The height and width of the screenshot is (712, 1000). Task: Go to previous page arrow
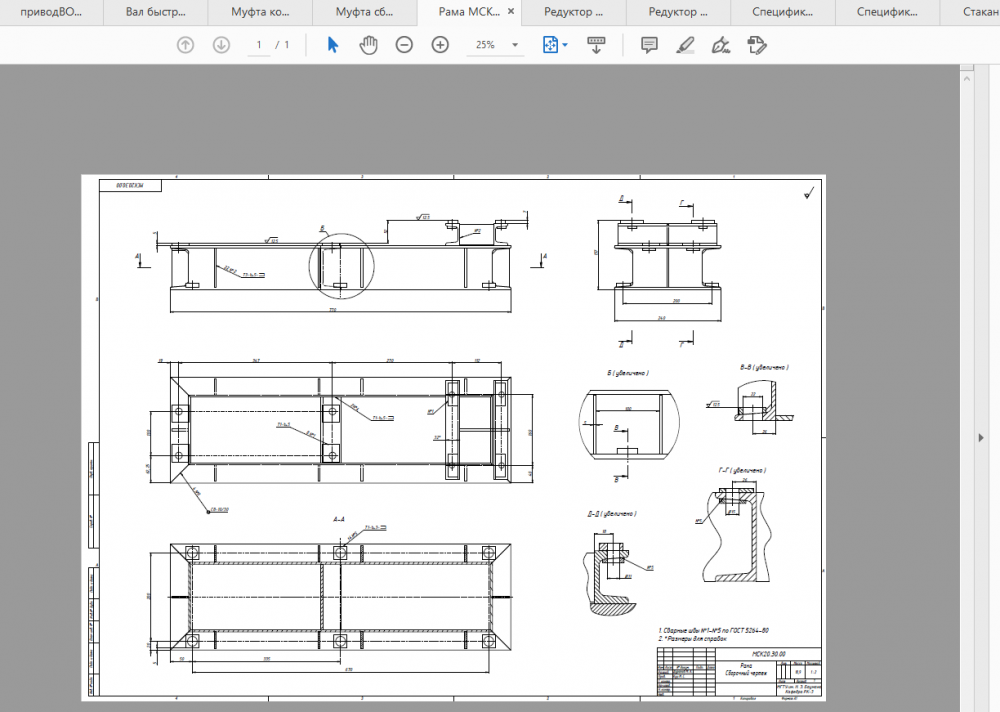(185, 45)
